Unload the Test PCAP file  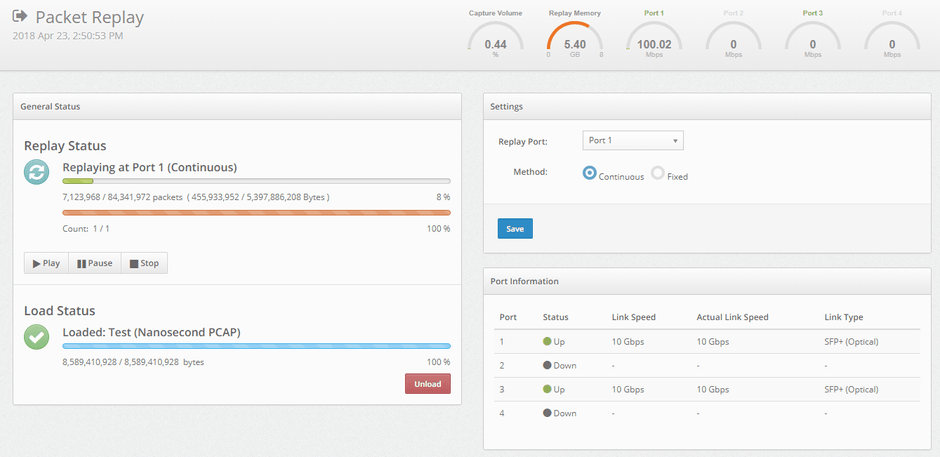[x=427, y=384]
